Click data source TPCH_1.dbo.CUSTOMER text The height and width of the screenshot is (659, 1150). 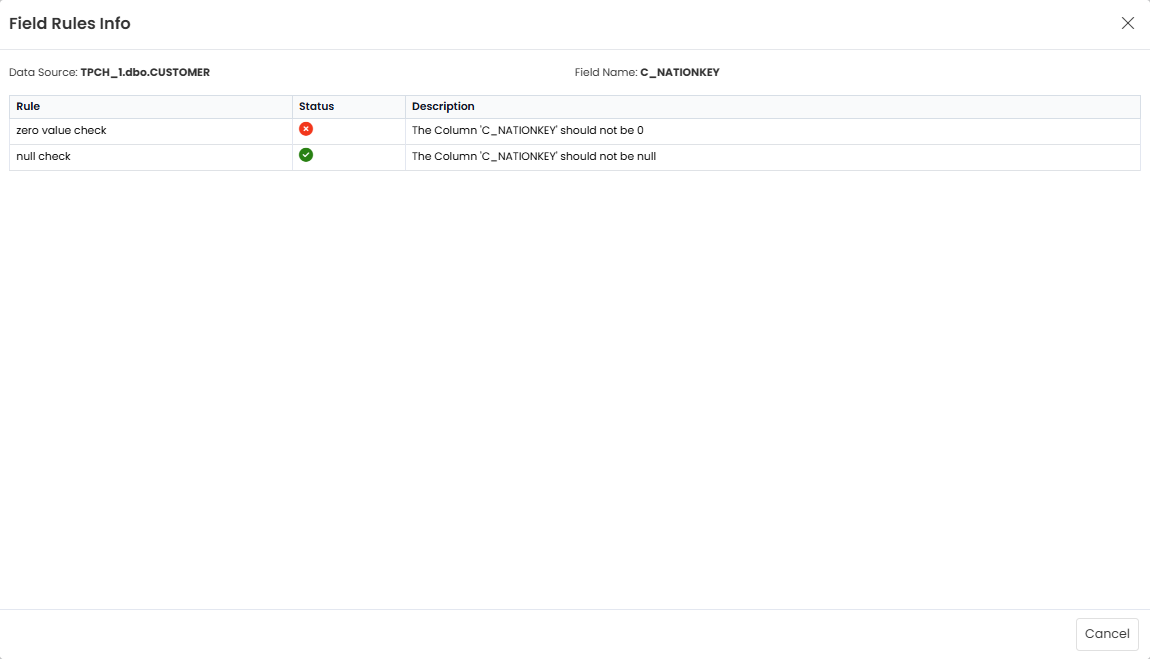click(145, 73)
